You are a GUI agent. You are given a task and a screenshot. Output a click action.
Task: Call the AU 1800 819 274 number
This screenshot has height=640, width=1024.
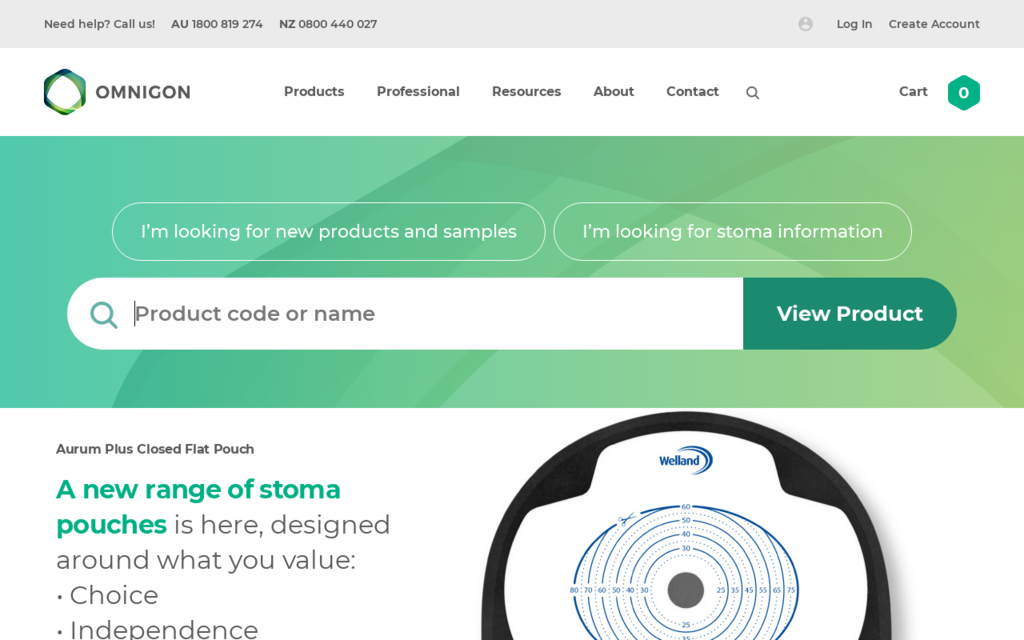(217, 24)
